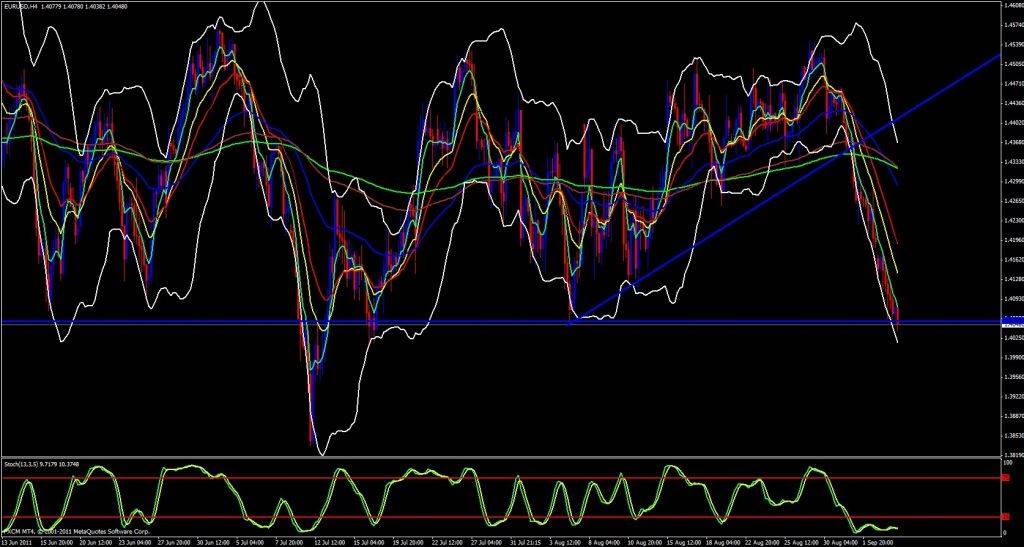Click the '19 Jul 20:00' time label

pos(409,542)
